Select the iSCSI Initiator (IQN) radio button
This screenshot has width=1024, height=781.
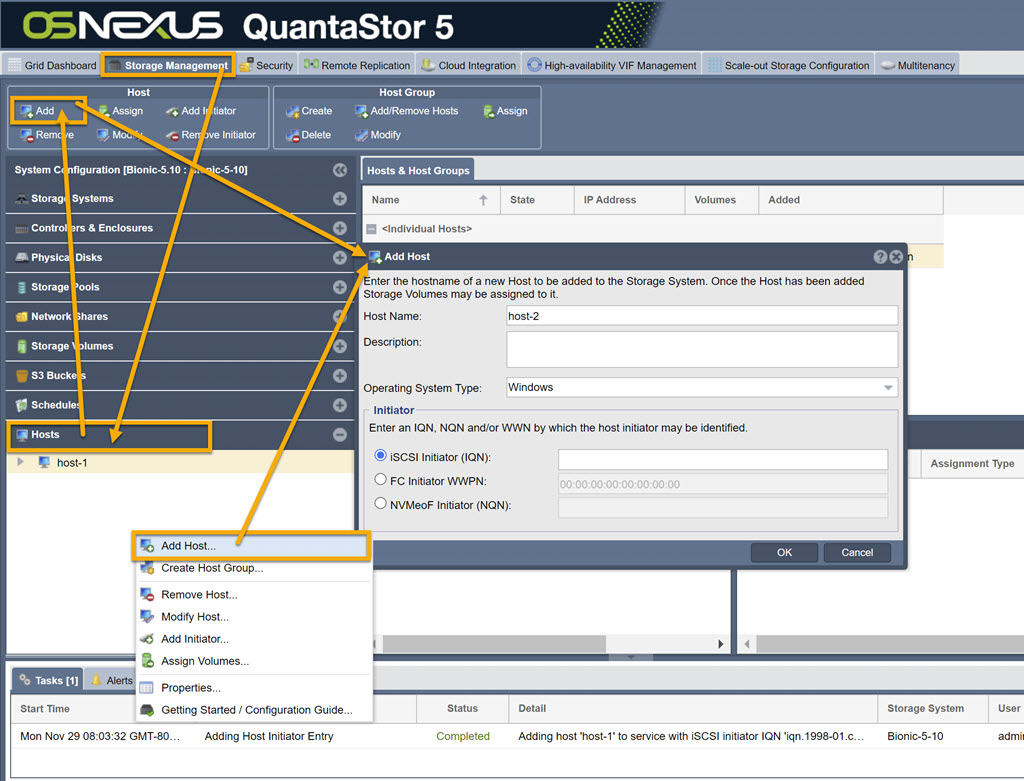(x=380, y=455)
